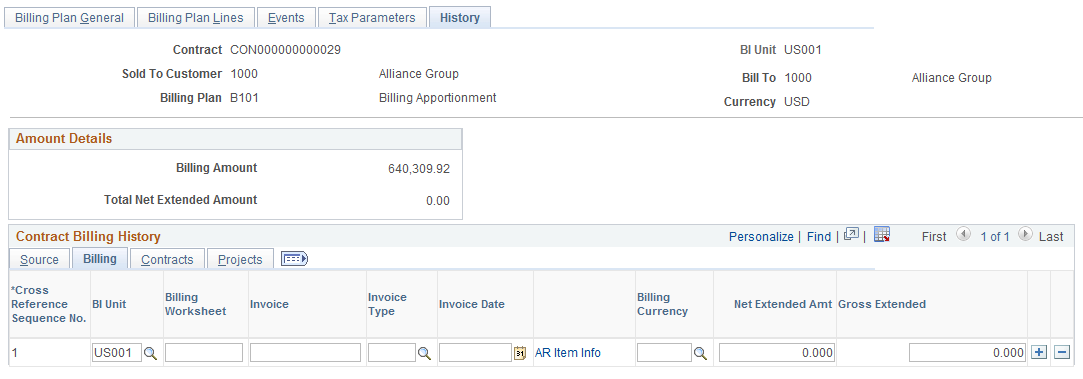Add a new history row with plus
Screen dimensions: 1083x379
(1038, 353)
